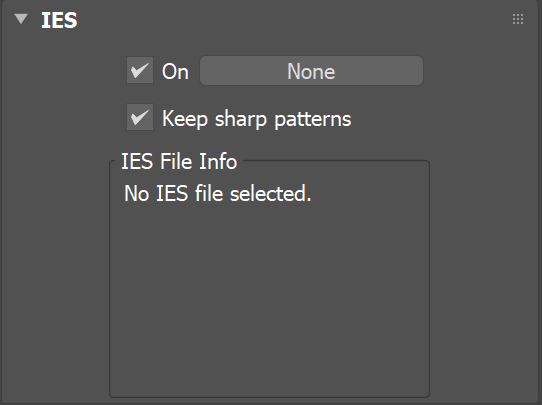
Task: Click the empty area inside the IES File Info box
Action: click(270, 297)
